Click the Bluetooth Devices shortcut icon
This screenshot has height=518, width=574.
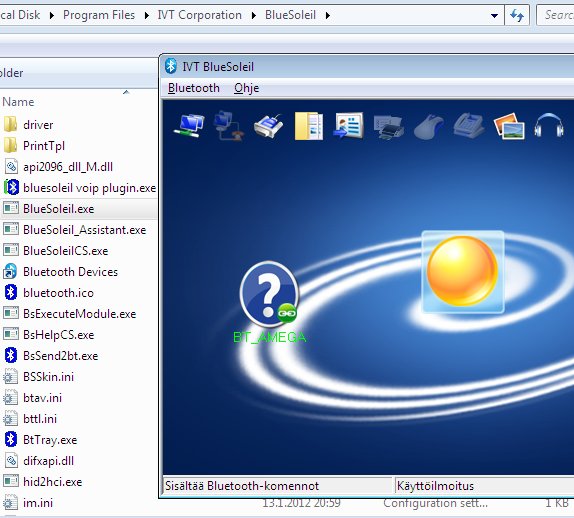click(10, 272)
